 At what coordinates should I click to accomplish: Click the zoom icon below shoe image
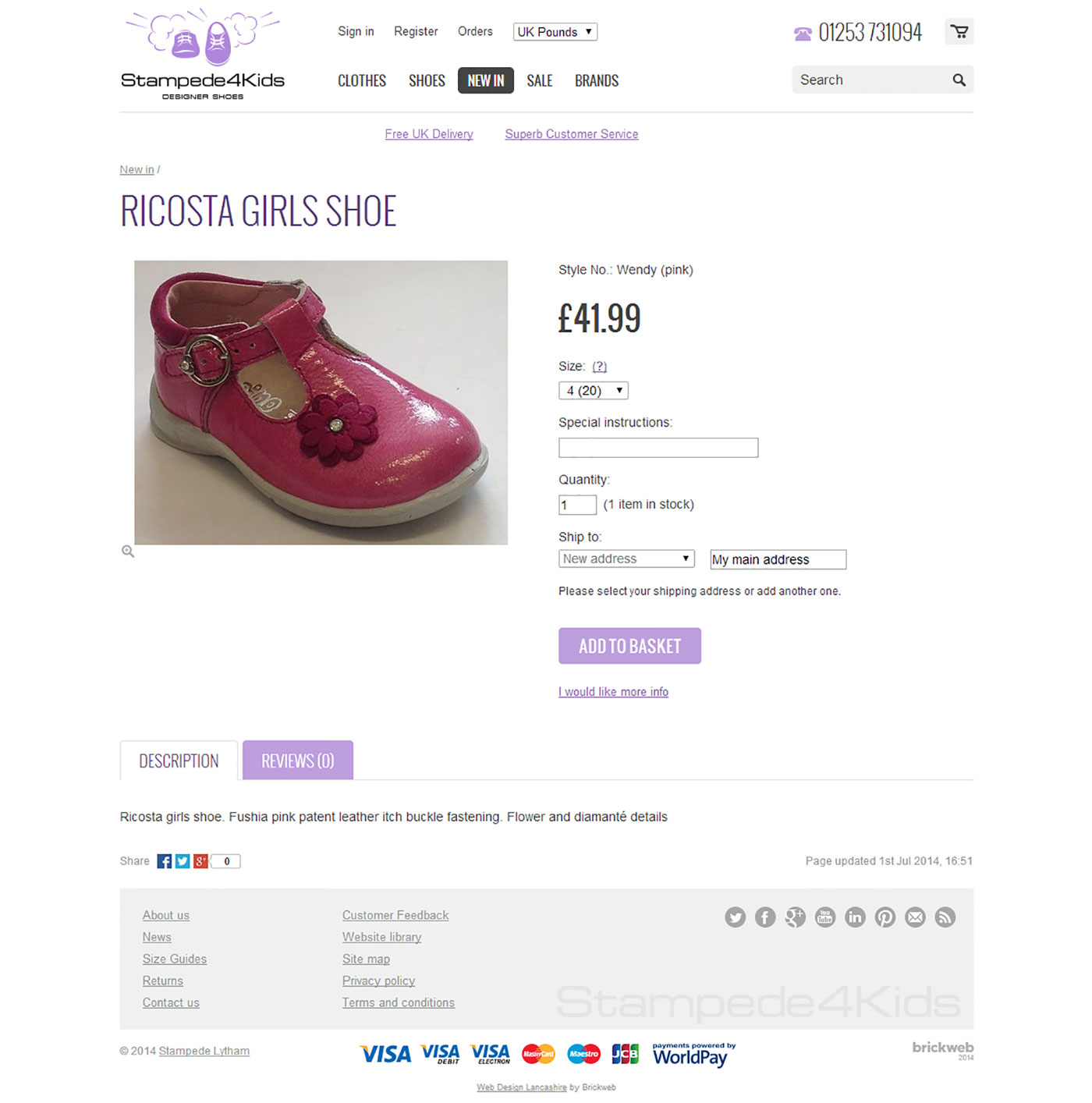coord(128,551)
